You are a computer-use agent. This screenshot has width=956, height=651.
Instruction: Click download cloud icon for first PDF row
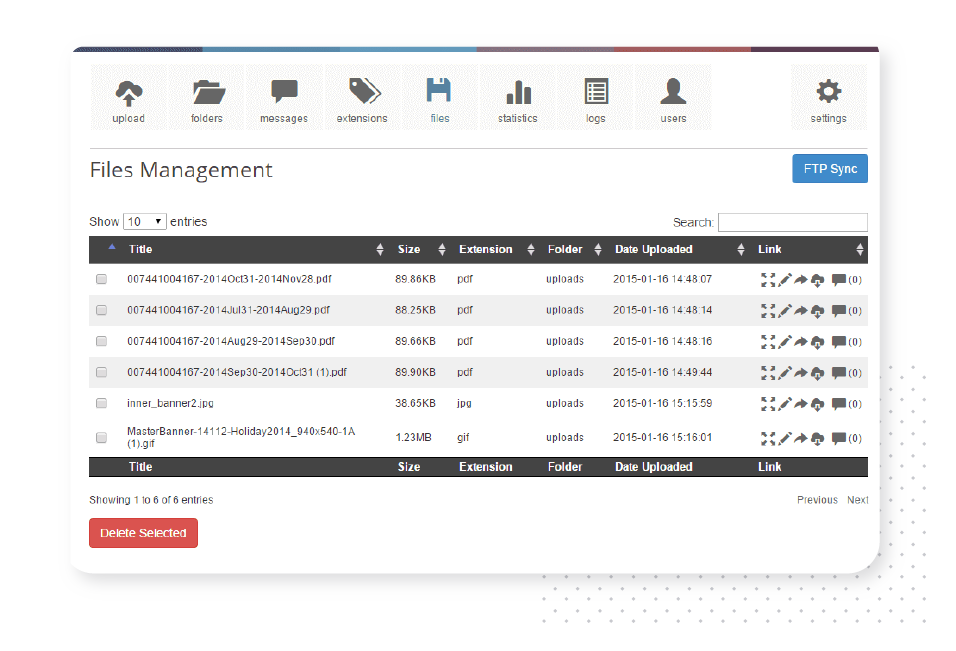click(817, 280)
